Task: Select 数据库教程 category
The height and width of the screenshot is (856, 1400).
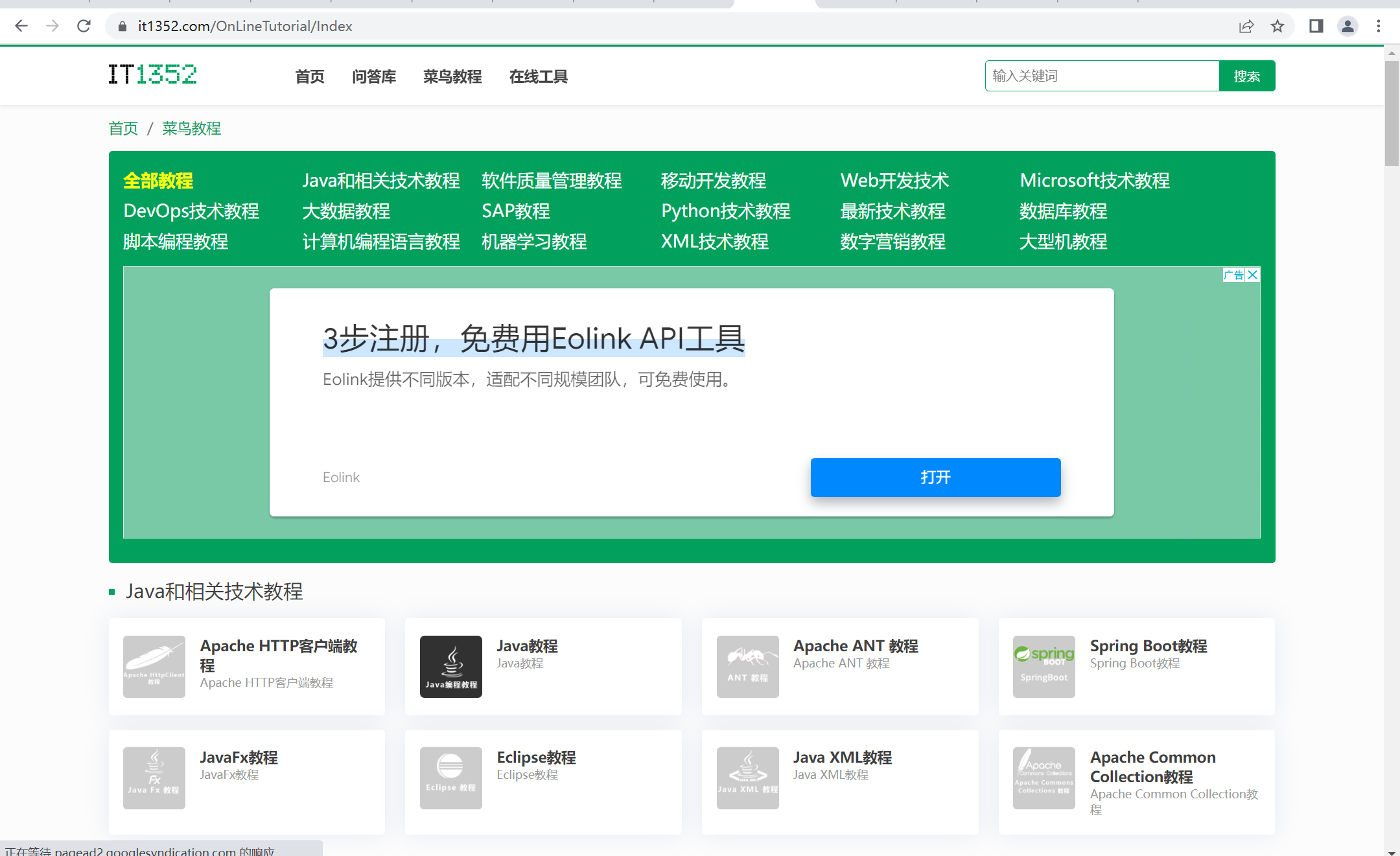Action: [1064, 211]
